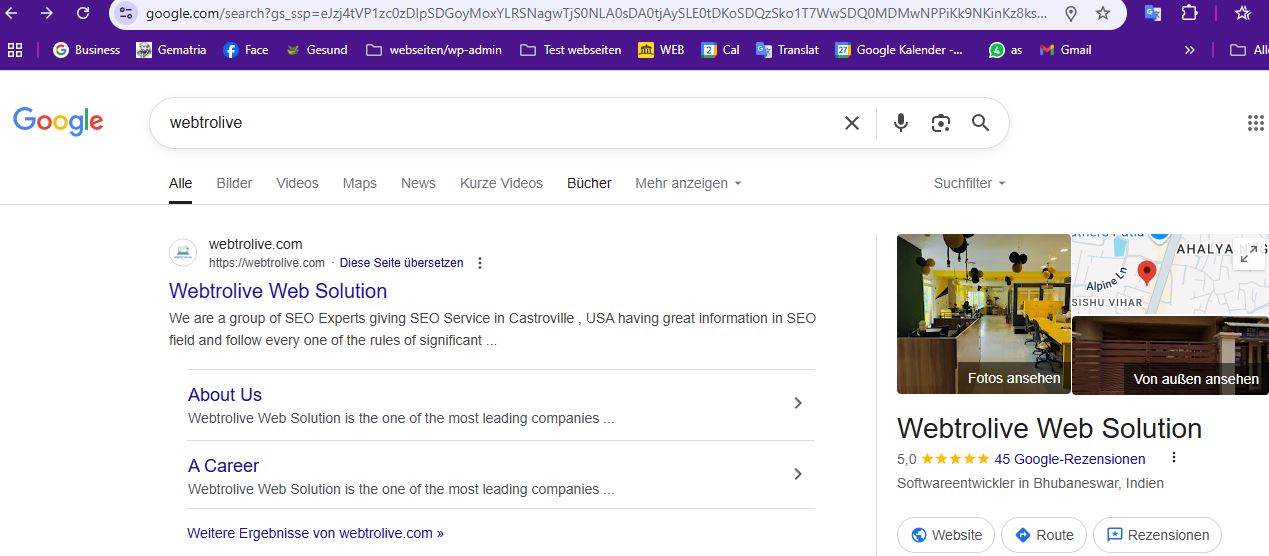Open the About Us sitelink
This screenshot has height=556, width=1269.
coord(225,395)
